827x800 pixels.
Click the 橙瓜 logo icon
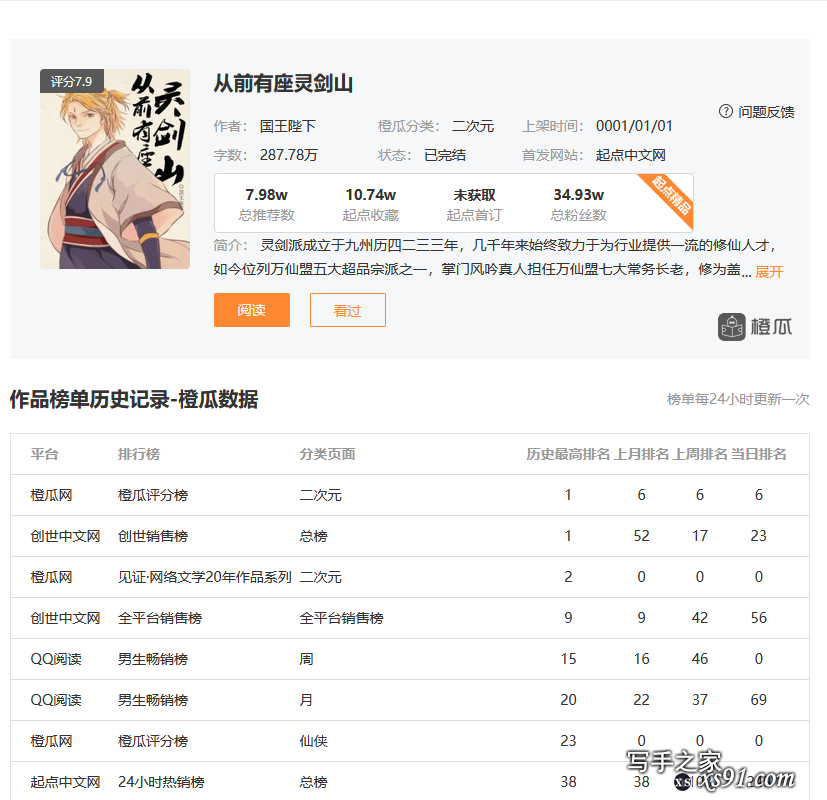732,327
